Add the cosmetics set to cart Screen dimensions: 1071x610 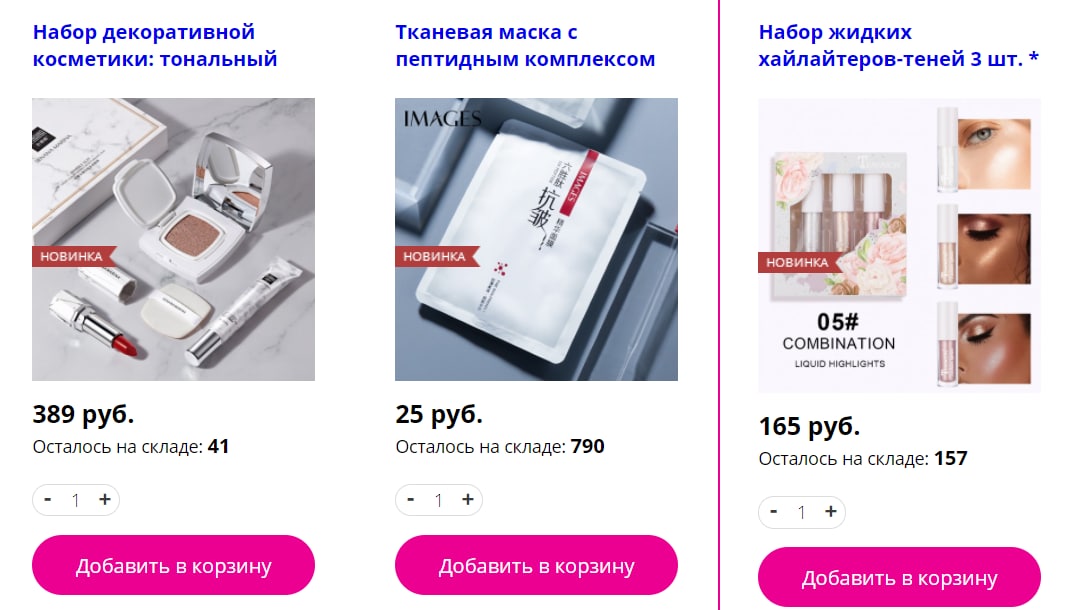(x=173, y=565)
